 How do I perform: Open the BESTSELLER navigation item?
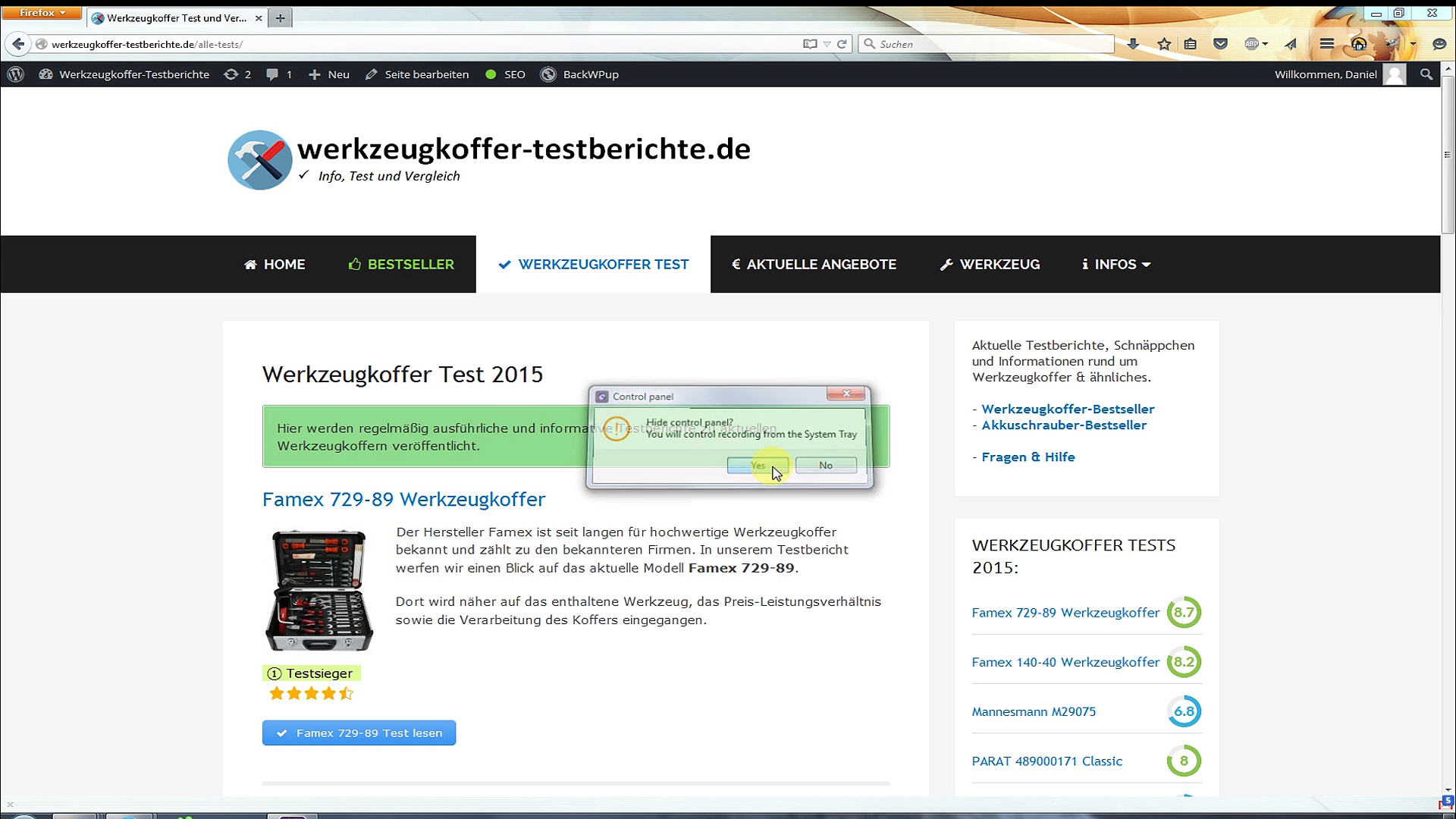pos(401,265)
